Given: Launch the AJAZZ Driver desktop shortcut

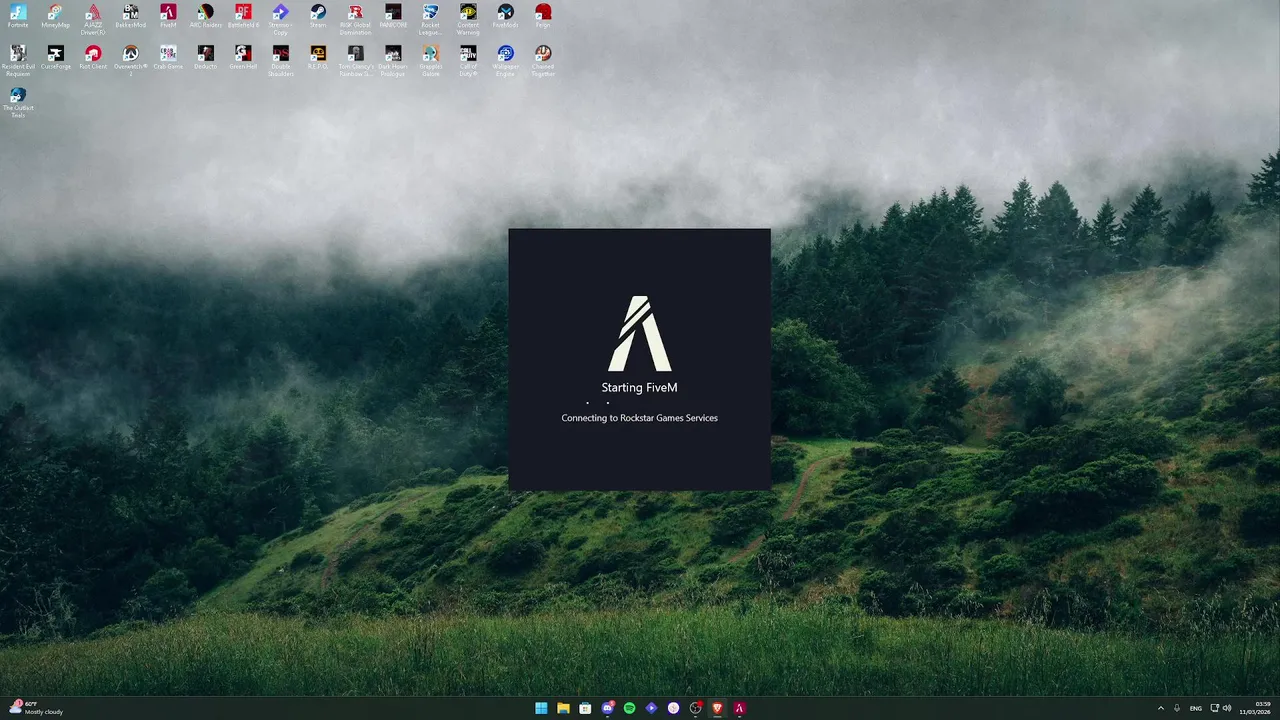Looking at the screenshot, I should tap(93, 19).
